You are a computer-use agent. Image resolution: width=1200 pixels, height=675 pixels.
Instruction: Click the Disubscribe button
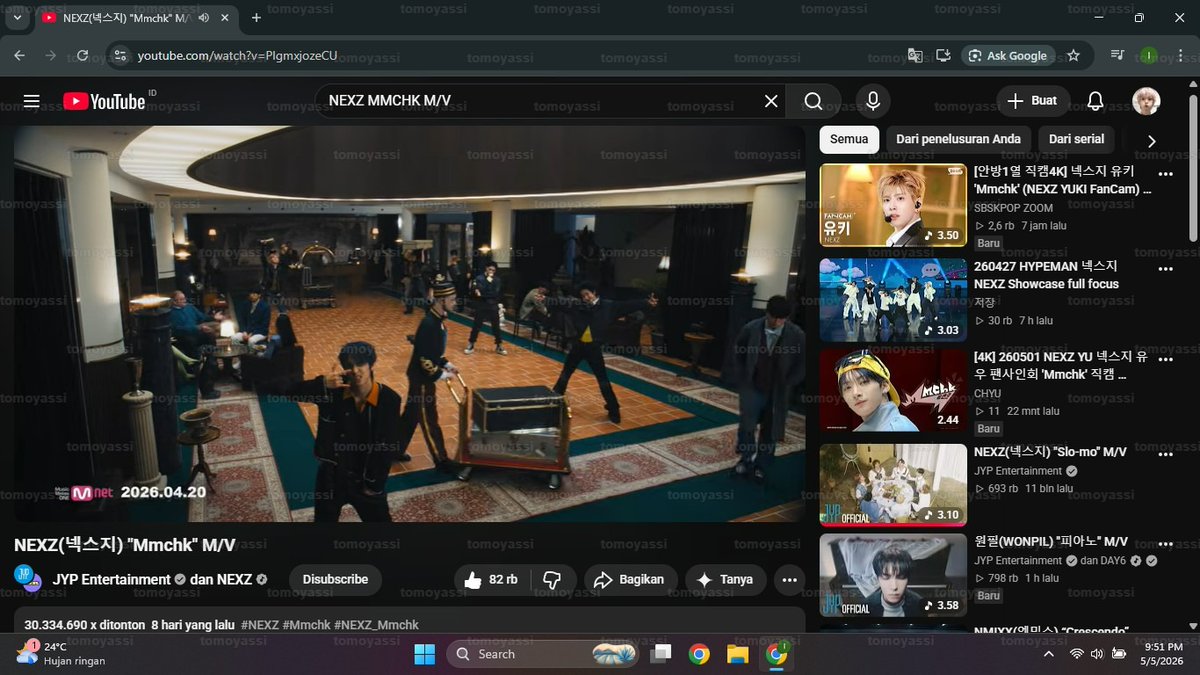click(x=335, y=579)
